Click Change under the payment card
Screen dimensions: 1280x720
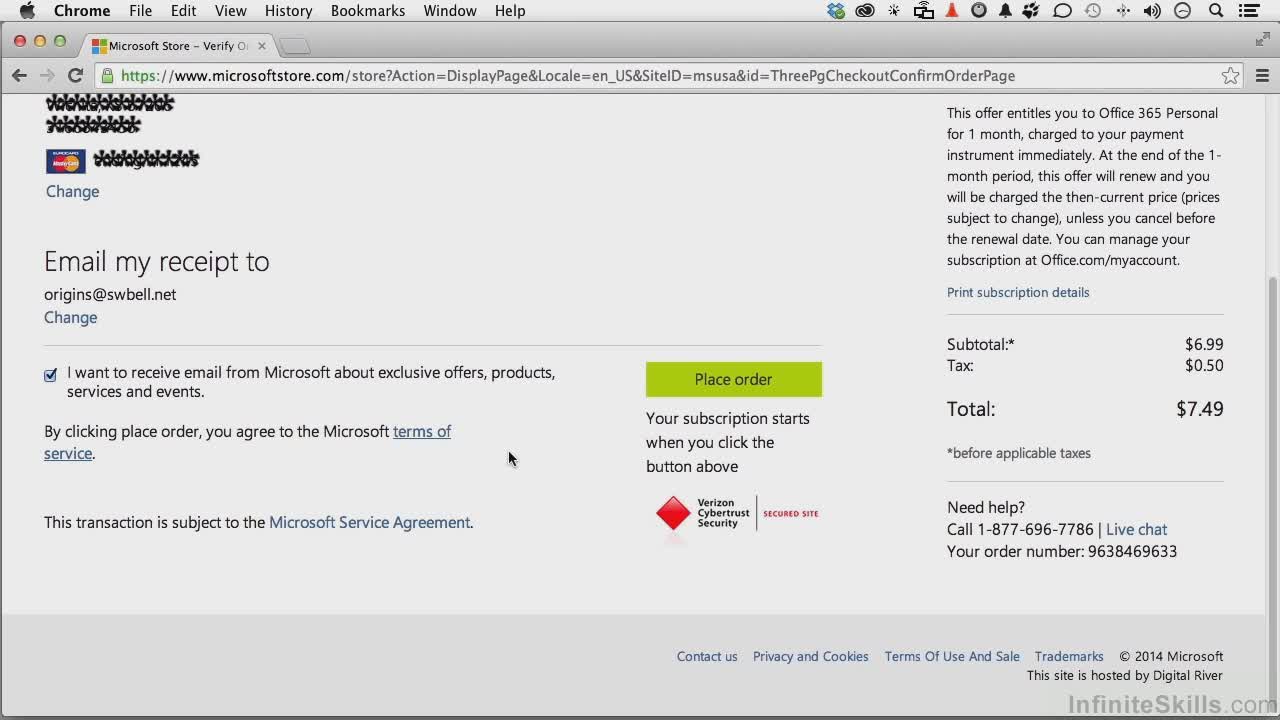coord(72,191)
